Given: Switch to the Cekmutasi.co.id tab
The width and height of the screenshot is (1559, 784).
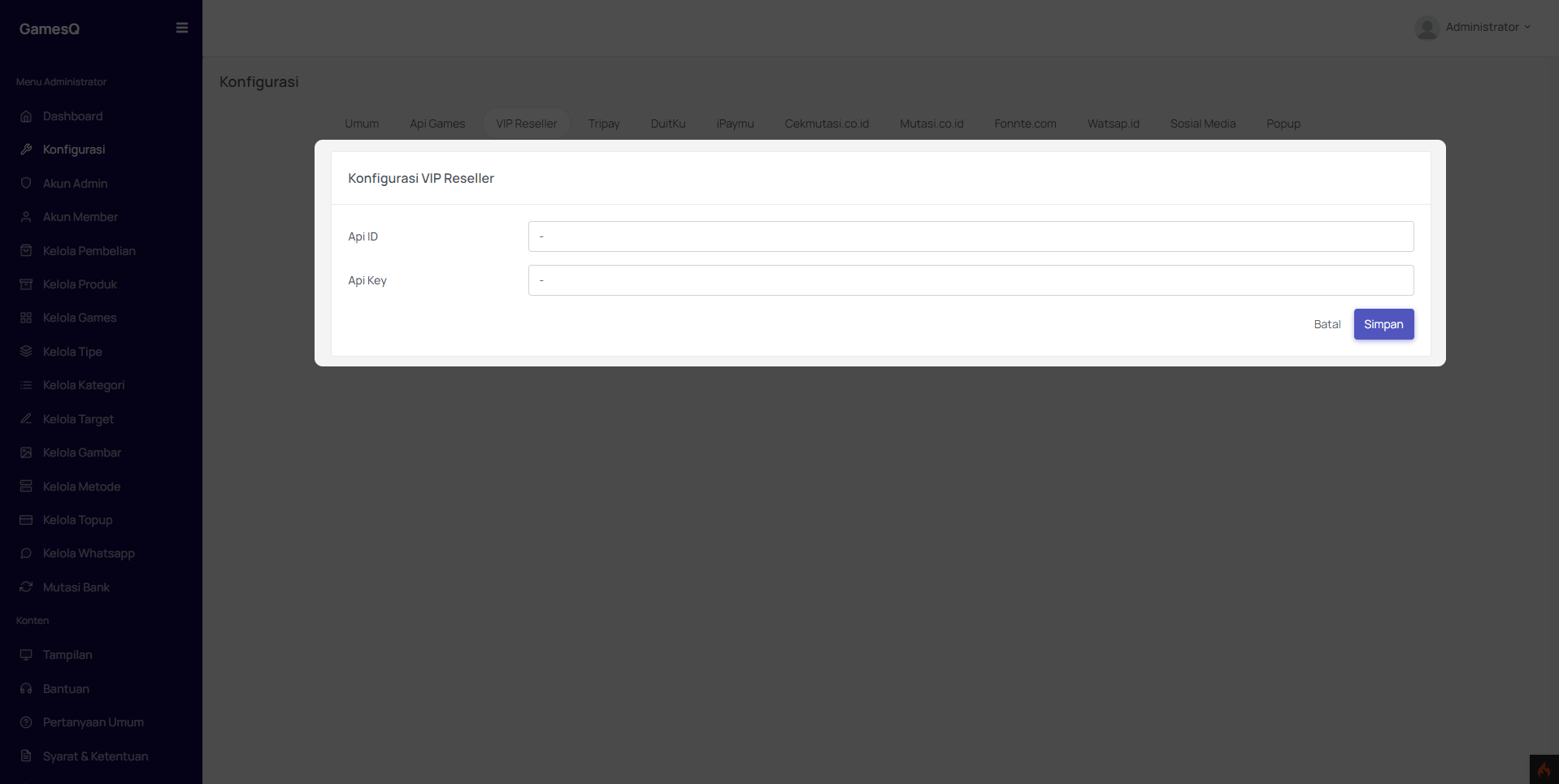Looking at the screenshot, I should [827, 123].
